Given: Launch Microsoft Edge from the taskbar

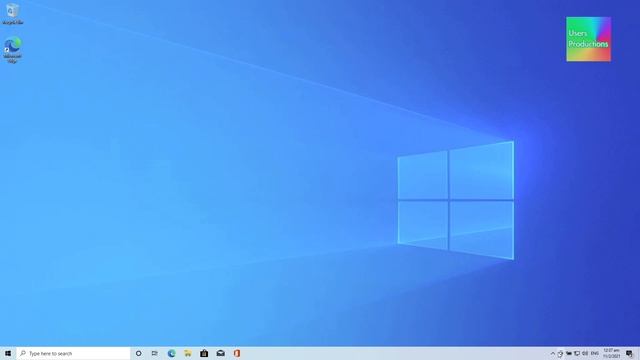Looking at the screenshot, I should click(x=171, y=353).
